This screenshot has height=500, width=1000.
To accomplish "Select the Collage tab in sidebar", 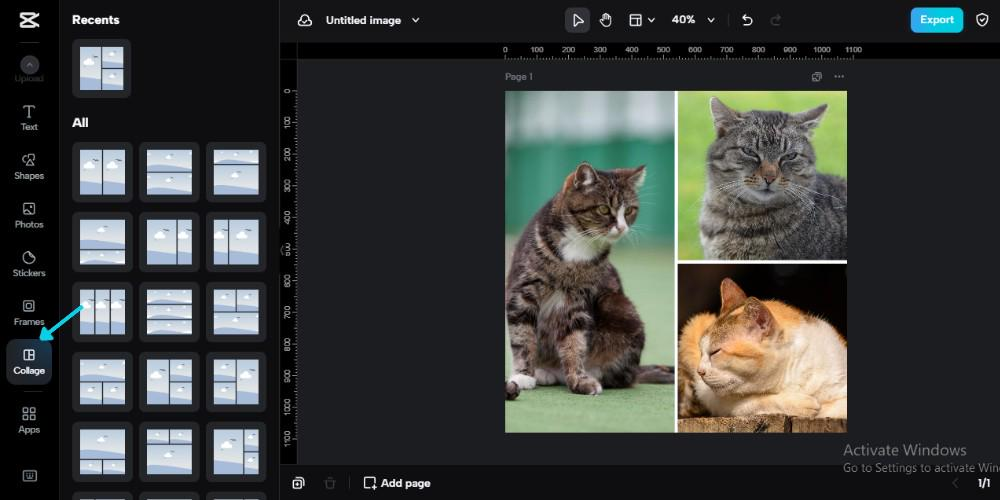I will point(29,361).
